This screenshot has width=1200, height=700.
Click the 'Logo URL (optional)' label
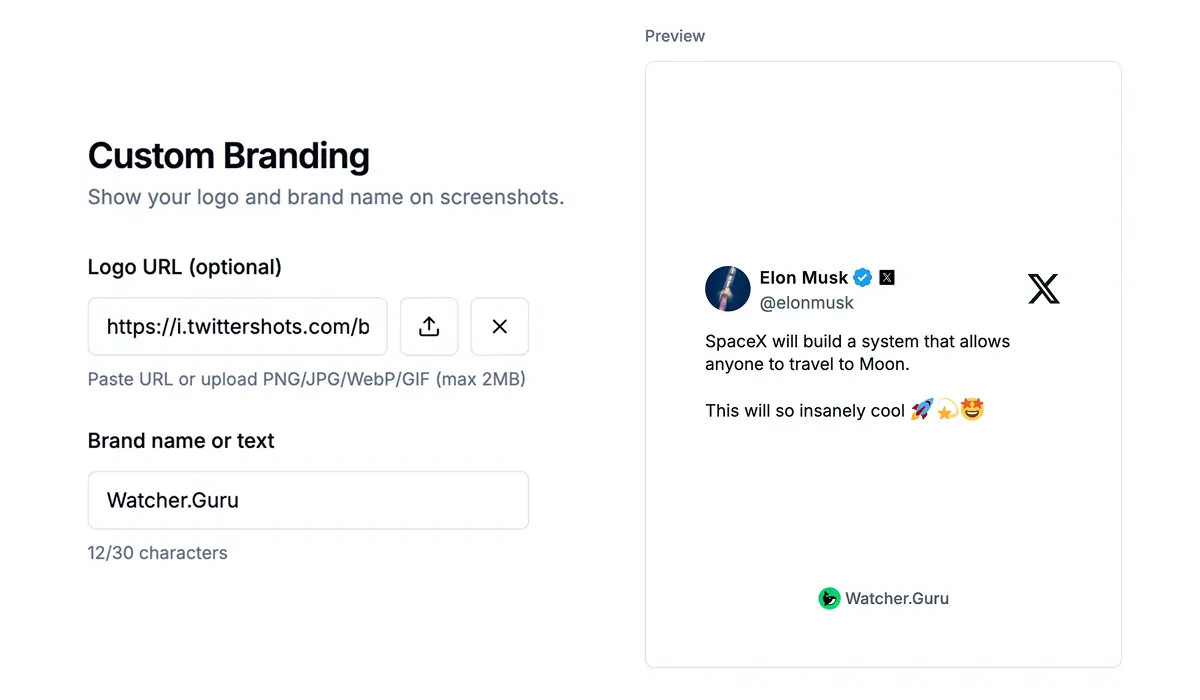185,267
